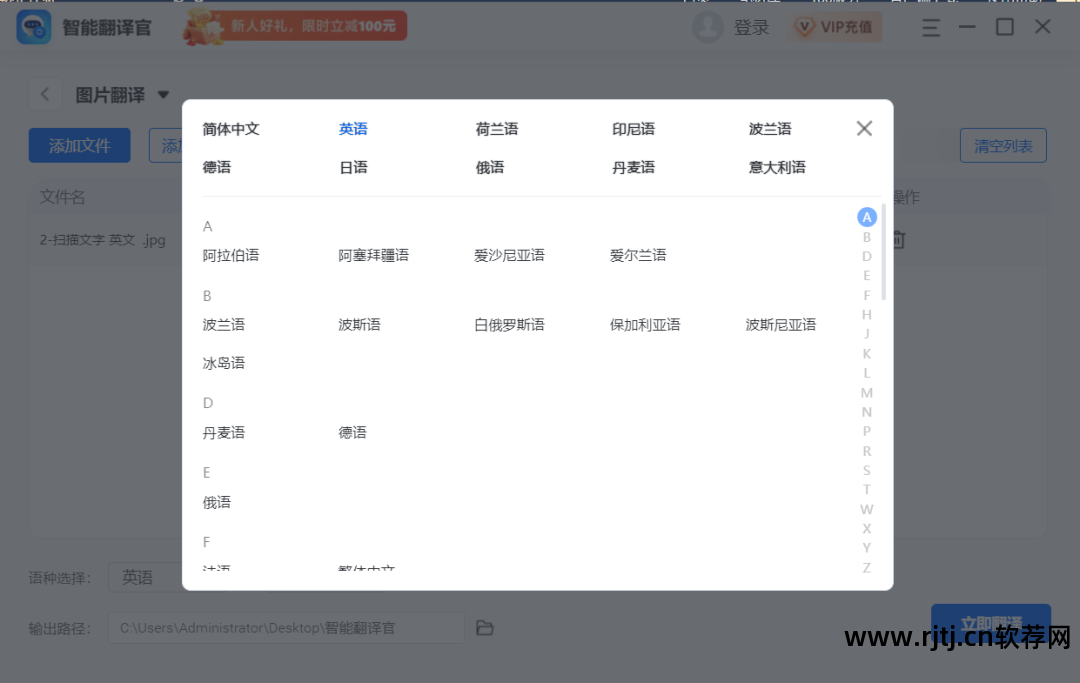Click the 添加文件 button
This screenshot has height=683, width=1080.
(x=79, y=145)
